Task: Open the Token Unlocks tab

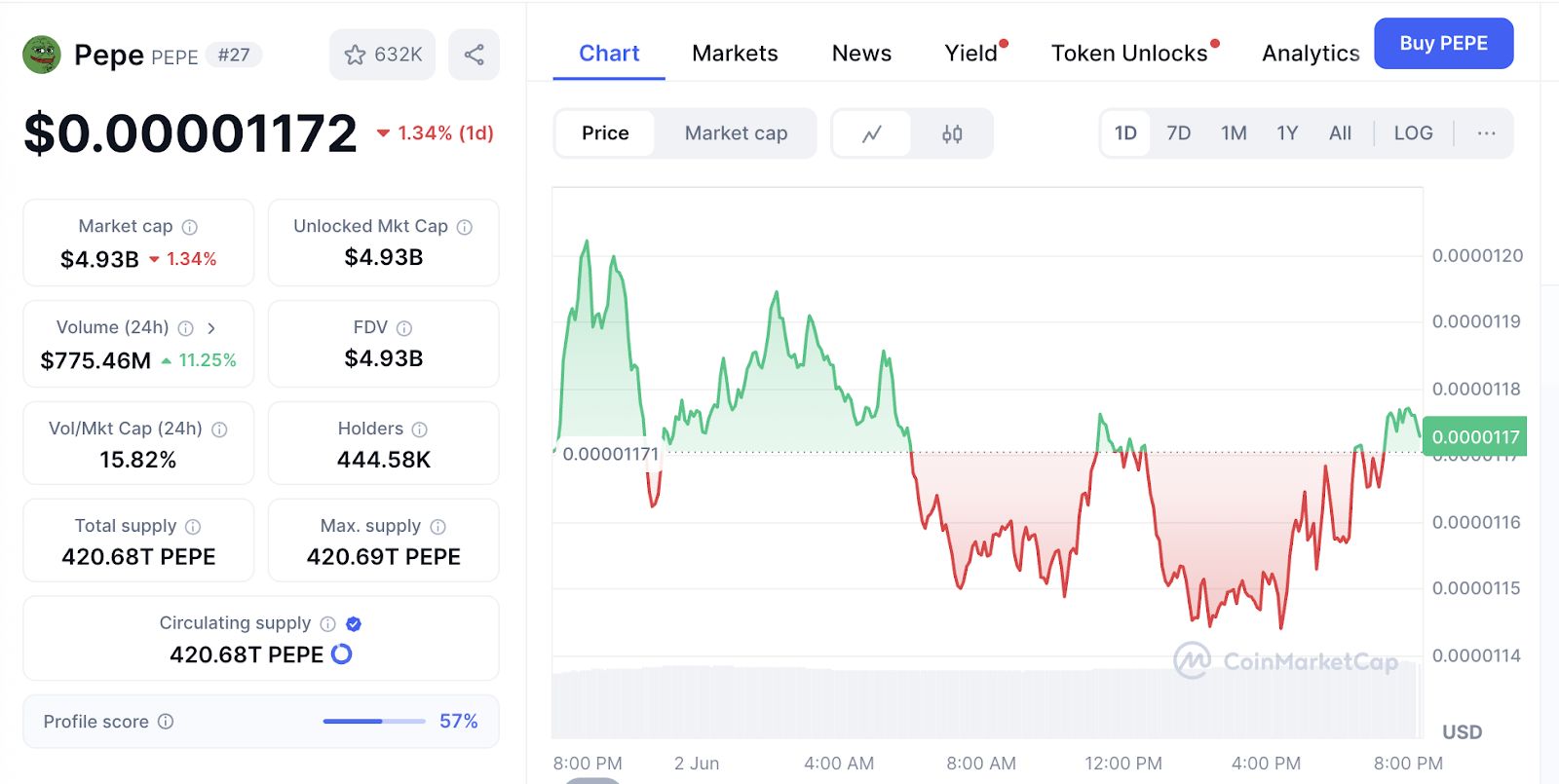Action: [1129, 54]
